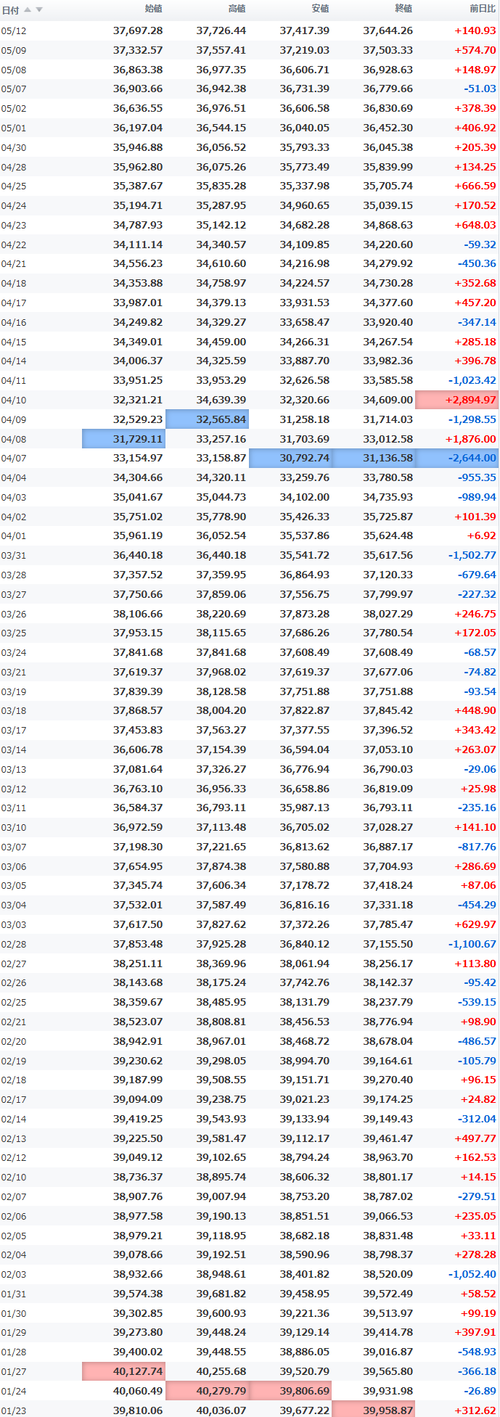Viewport: 500px width, 1417px height.
Task: Select low value 36,594.04
Action: coord(304,748)
